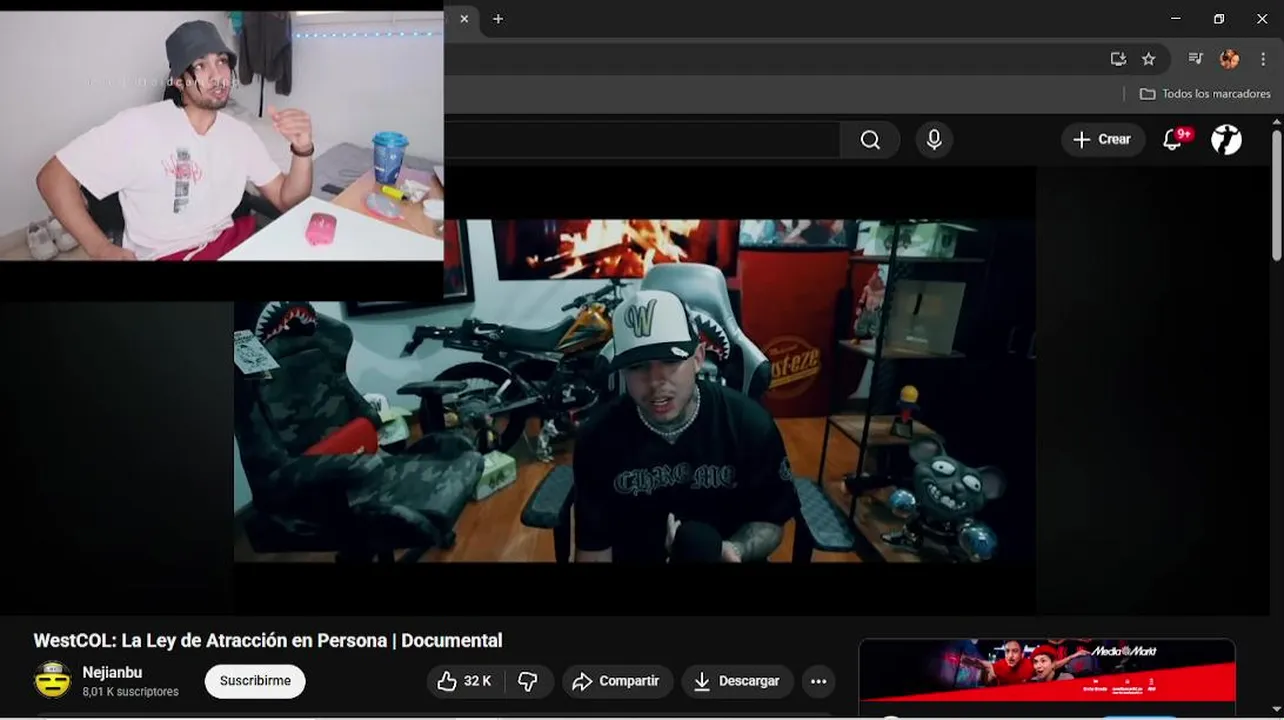Click the YouTube search magnifier button
This screenshot has width=1284, height=720.
pyautogui.click(x=870, y=140)
